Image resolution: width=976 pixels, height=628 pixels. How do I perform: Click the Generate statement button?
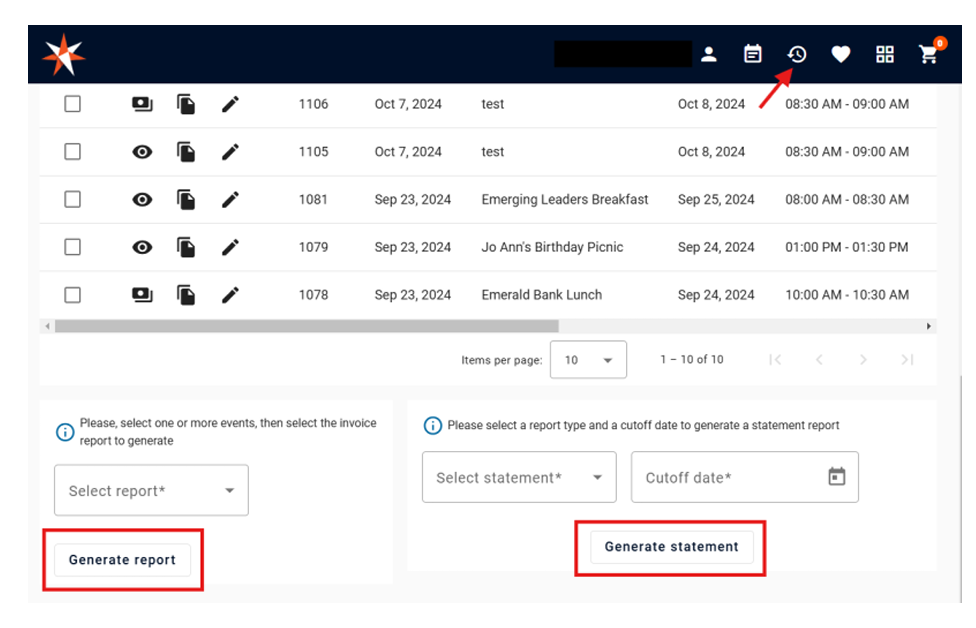pos(671,547)
